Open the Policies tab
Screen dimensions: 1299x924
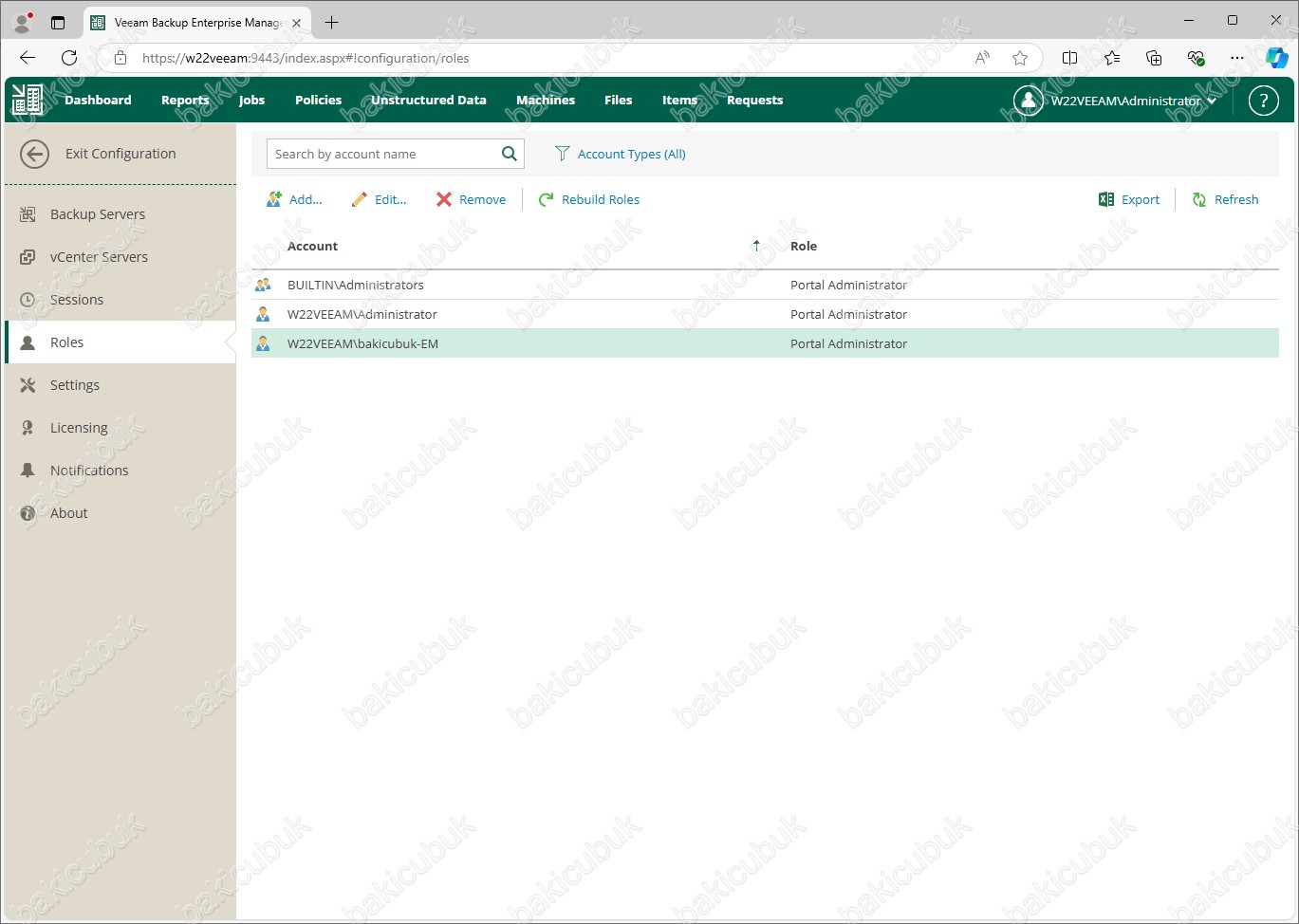318,100
